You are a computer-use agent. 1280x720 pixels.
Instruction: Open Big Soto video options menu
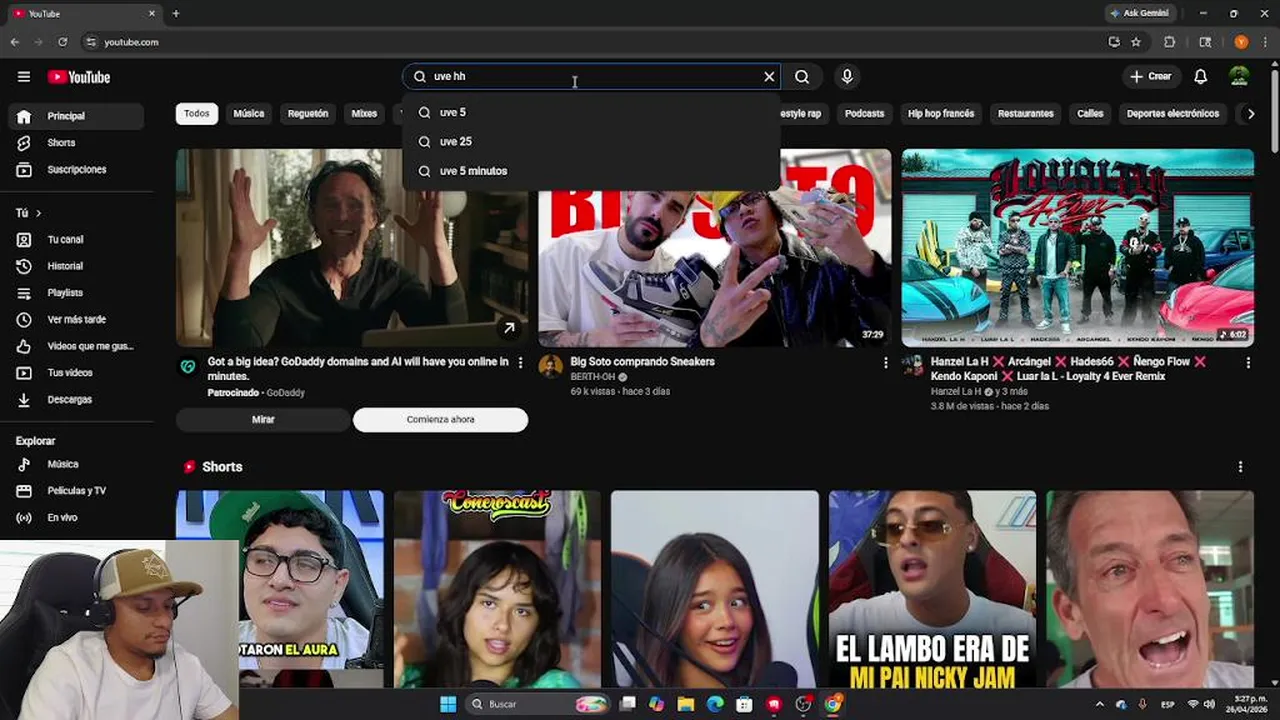pyautogui.click(x=885, y=363)
